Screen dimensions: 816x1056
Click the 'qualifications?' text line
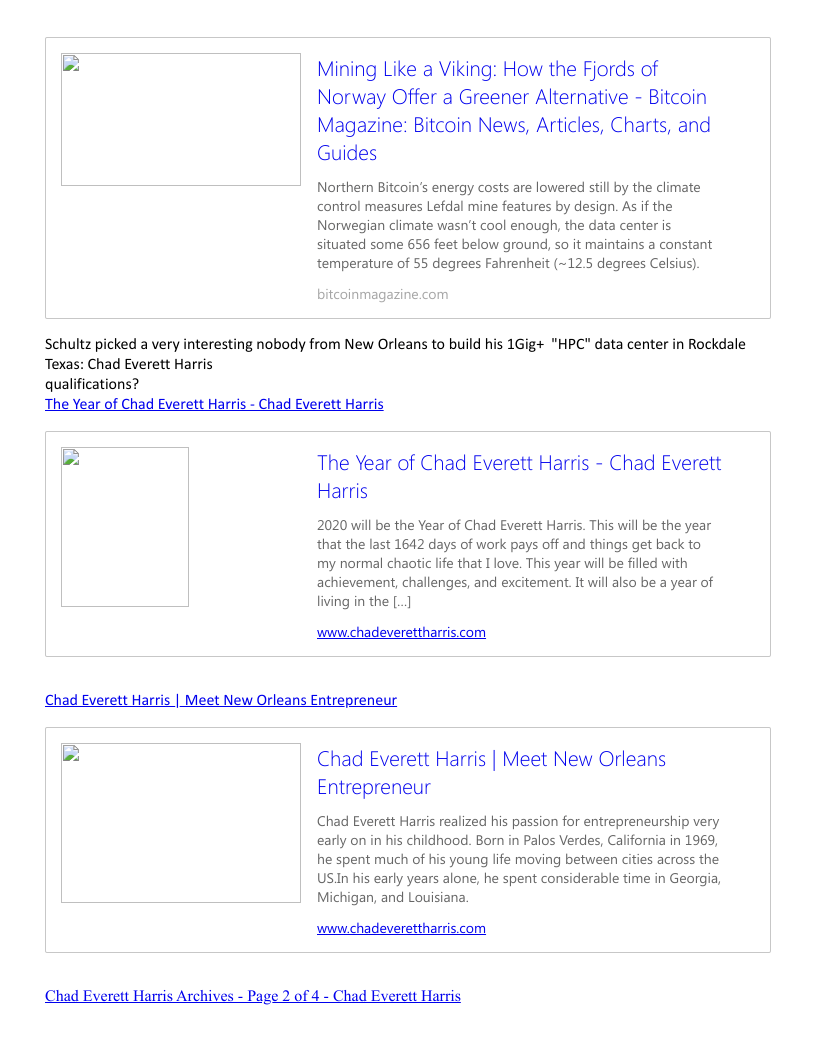[x=92, y=384]
